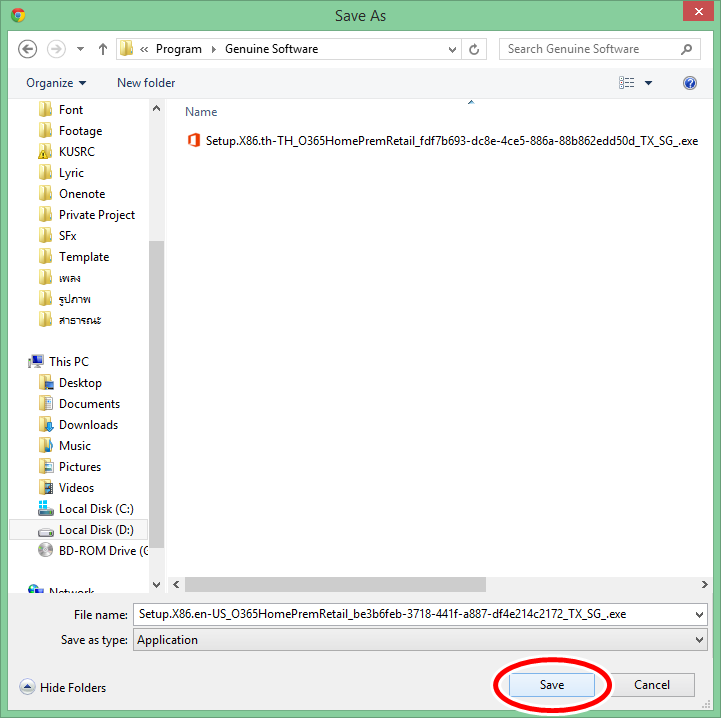Close the Save As dialog

[x=698, y=11]
